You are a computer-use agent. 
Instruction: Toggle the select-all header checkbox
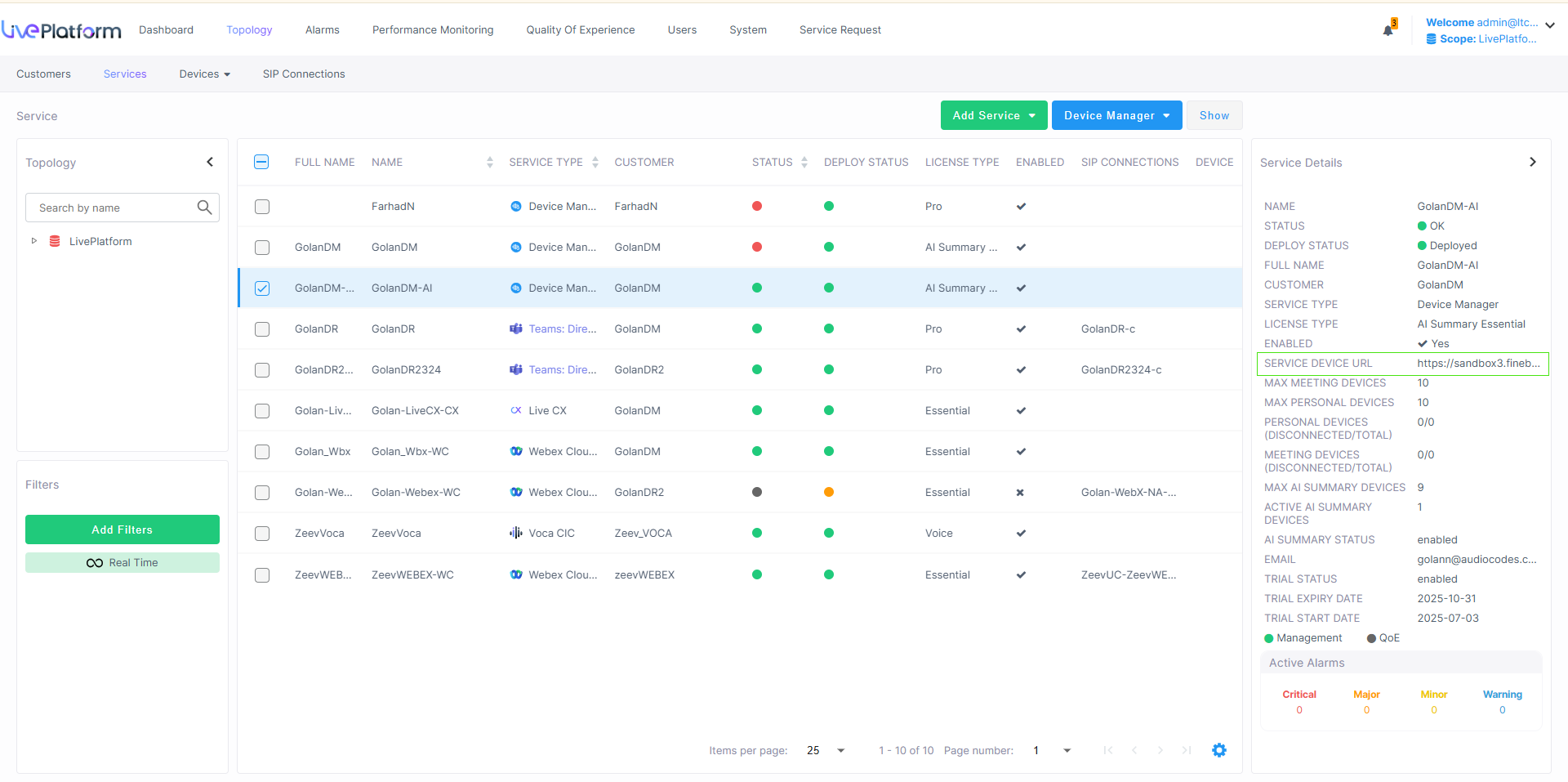coord(261,162)
